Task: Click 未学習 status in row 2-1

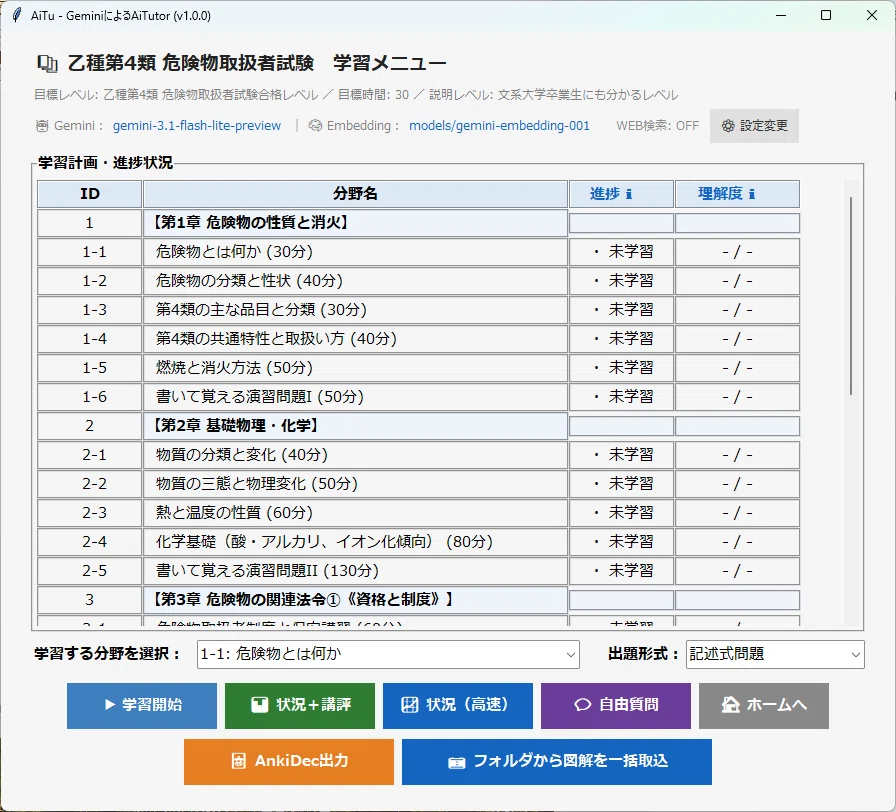Action: [x=621, y=455]
